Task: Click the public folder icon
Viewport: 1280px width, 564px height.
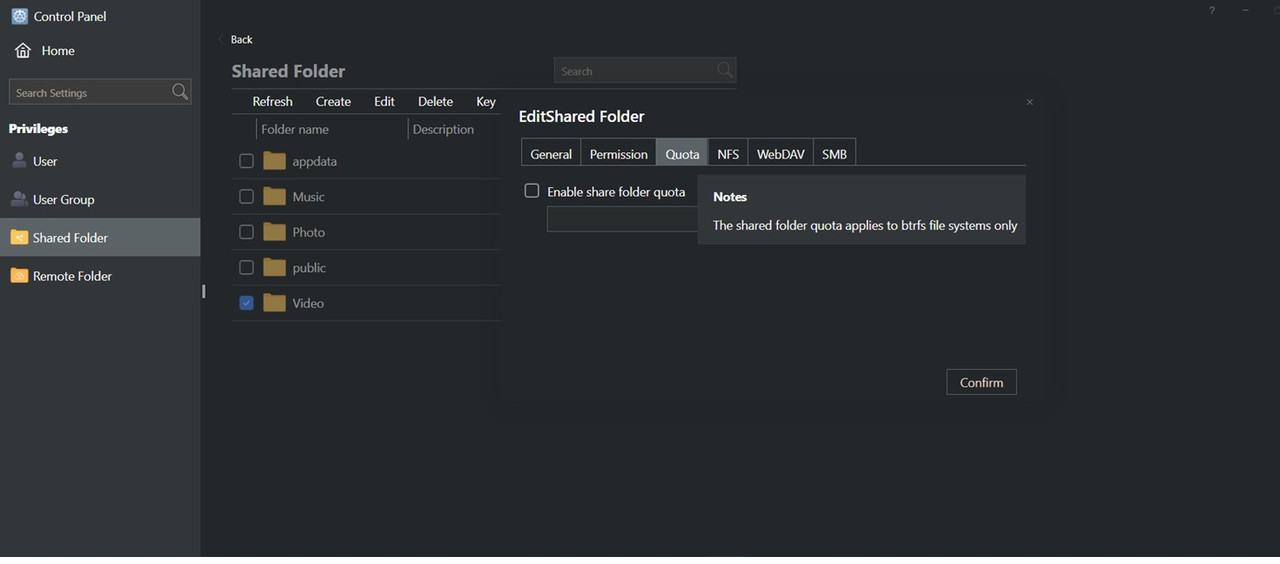Action: tap(275, 267)
